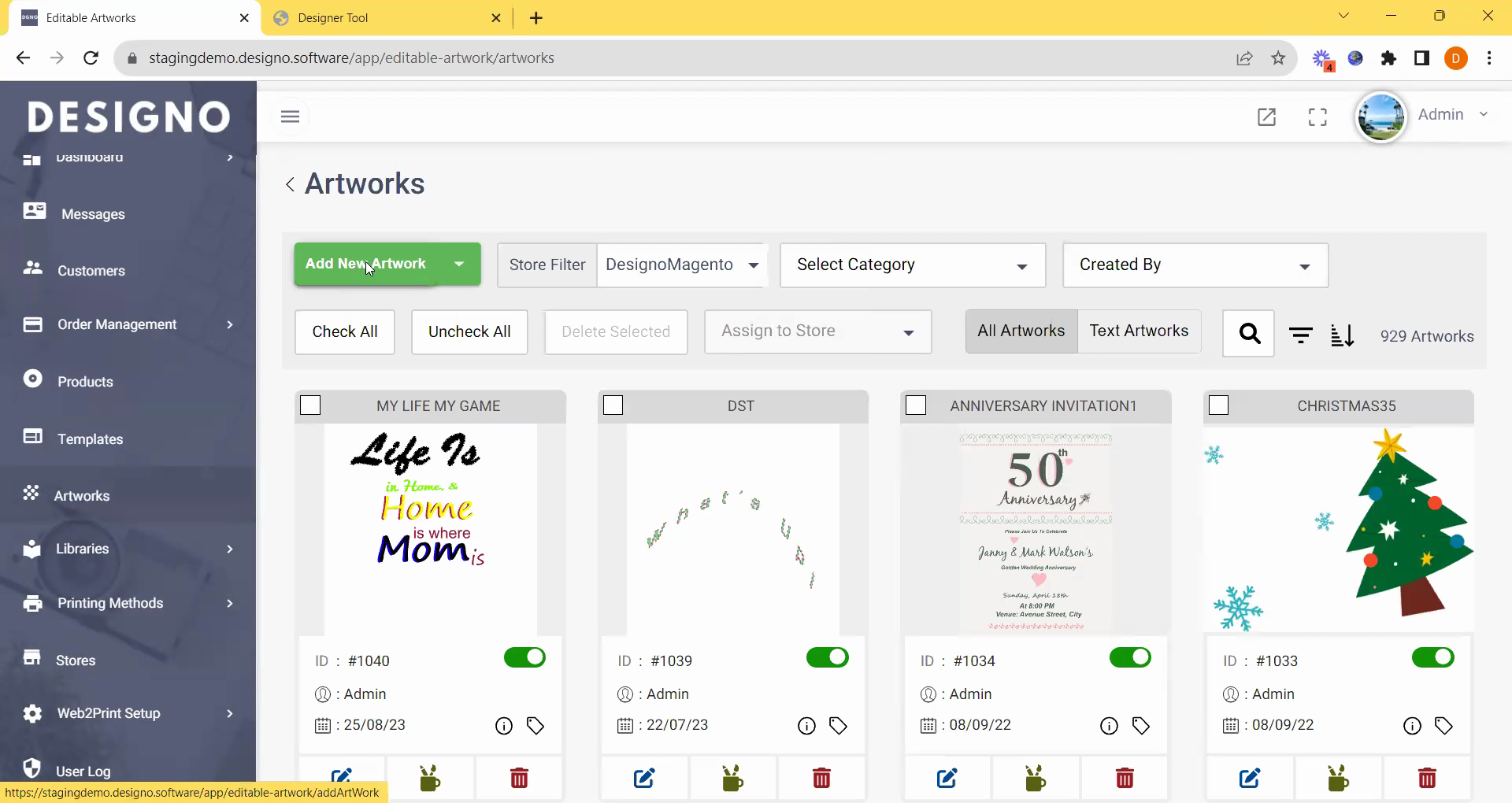Toggle fullscreen mode icon
The width and height of the screenshot is (1512, 803).
pos(1317,117)
